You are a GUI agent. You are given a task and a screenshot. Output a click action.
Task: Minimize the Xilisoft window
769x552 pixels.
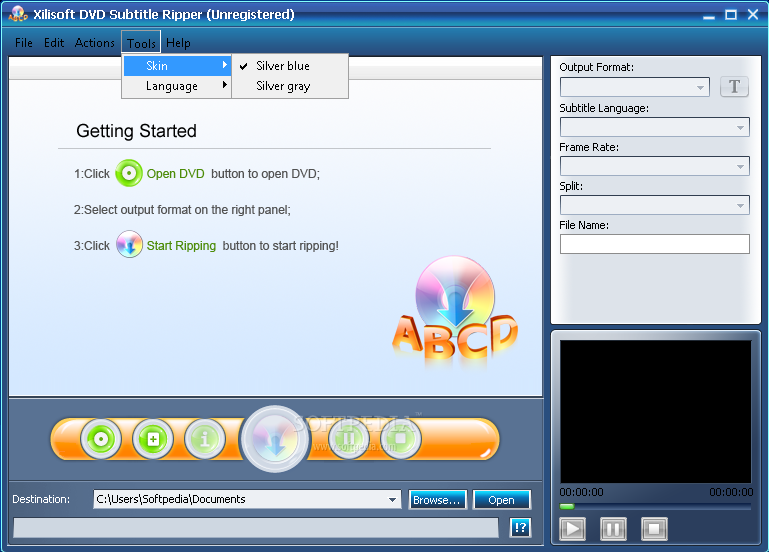point(709,15)
